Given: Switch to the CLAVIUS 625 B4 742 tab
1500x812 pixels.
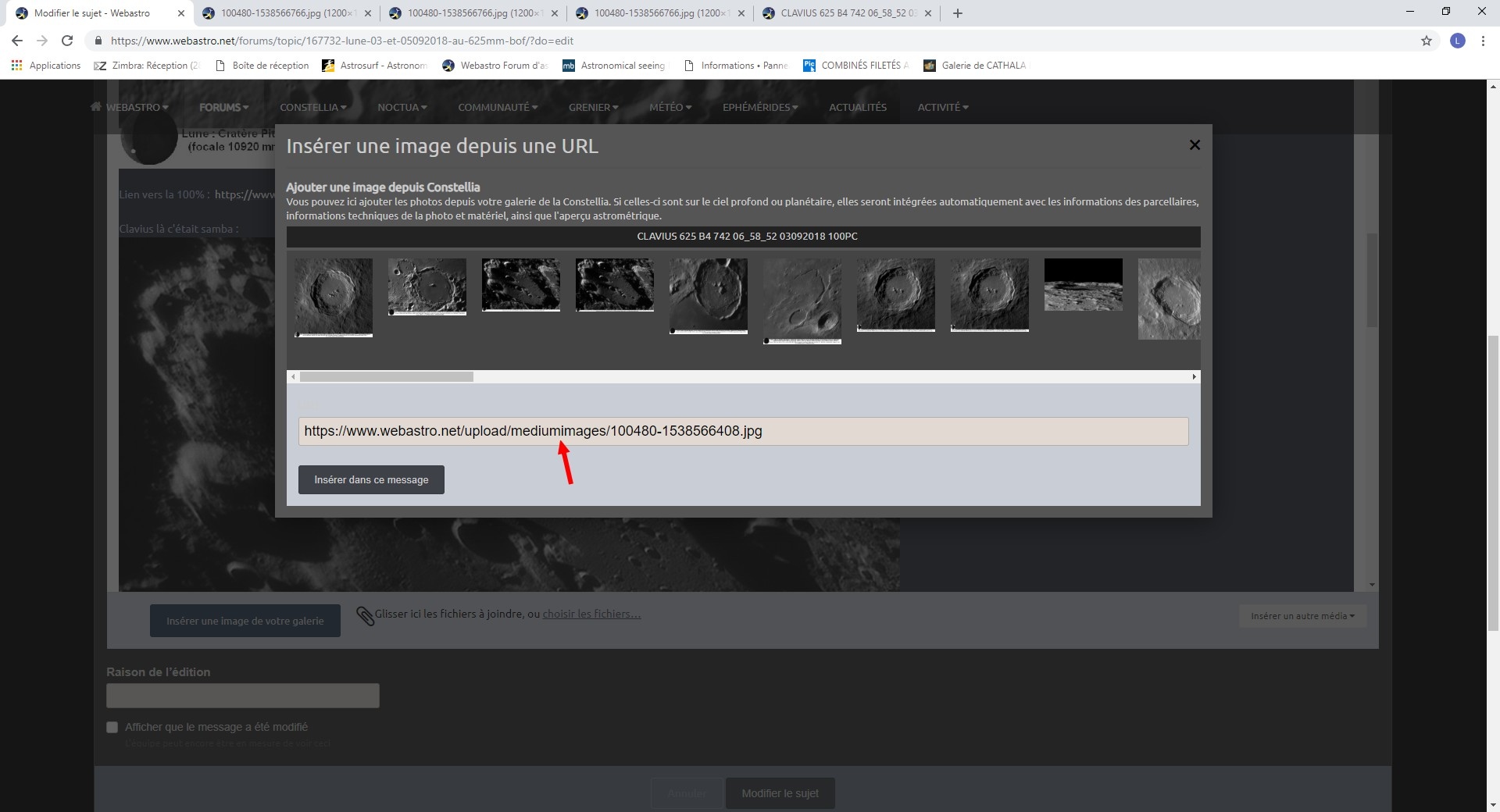Looking at the screenshot, I should click(847, 13).
